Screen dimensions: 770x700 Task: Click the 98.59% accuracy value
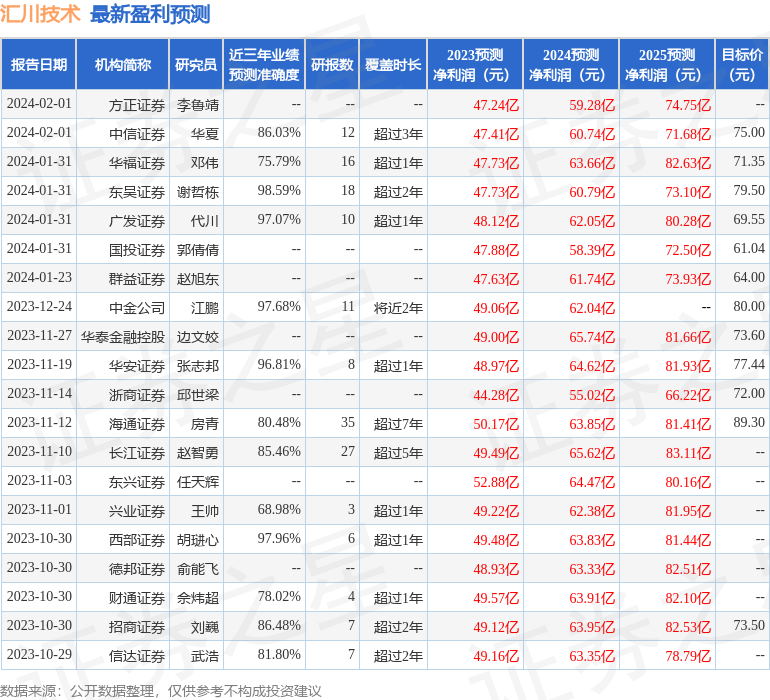click(x=279, y=191)
